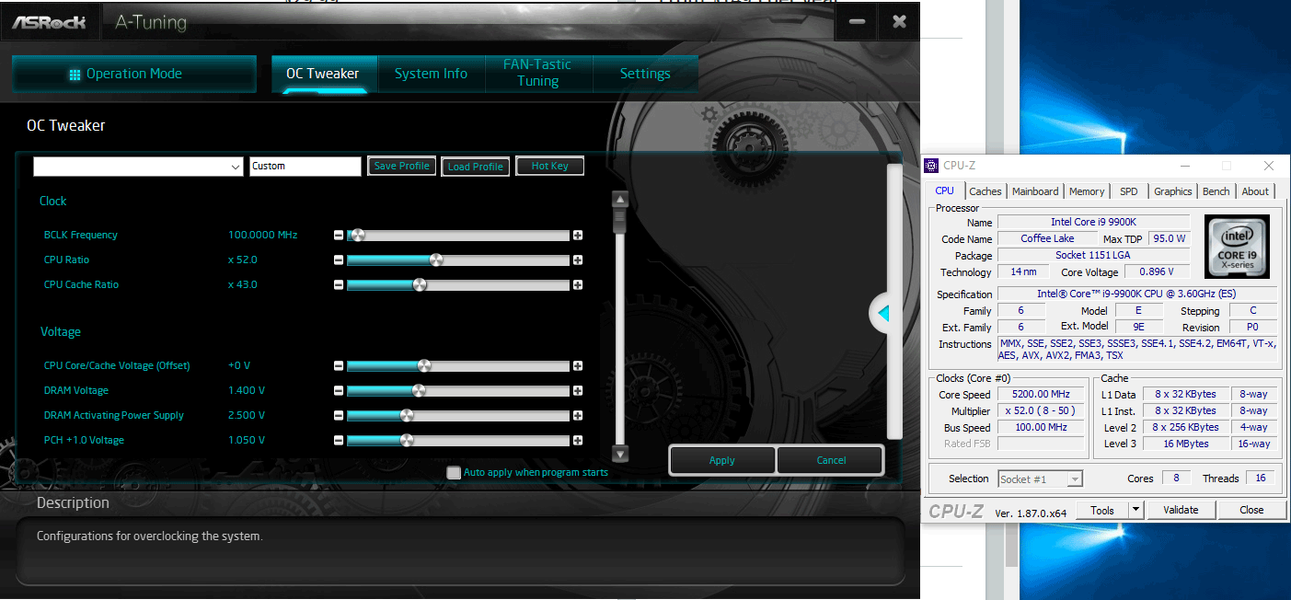
Task: Click the DRAM Voltage slider handle
Action: 419,391
